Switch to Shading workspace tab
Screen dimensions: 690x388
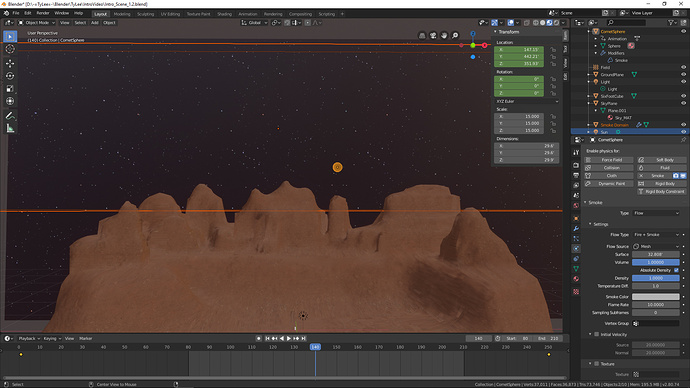(224, 14)
